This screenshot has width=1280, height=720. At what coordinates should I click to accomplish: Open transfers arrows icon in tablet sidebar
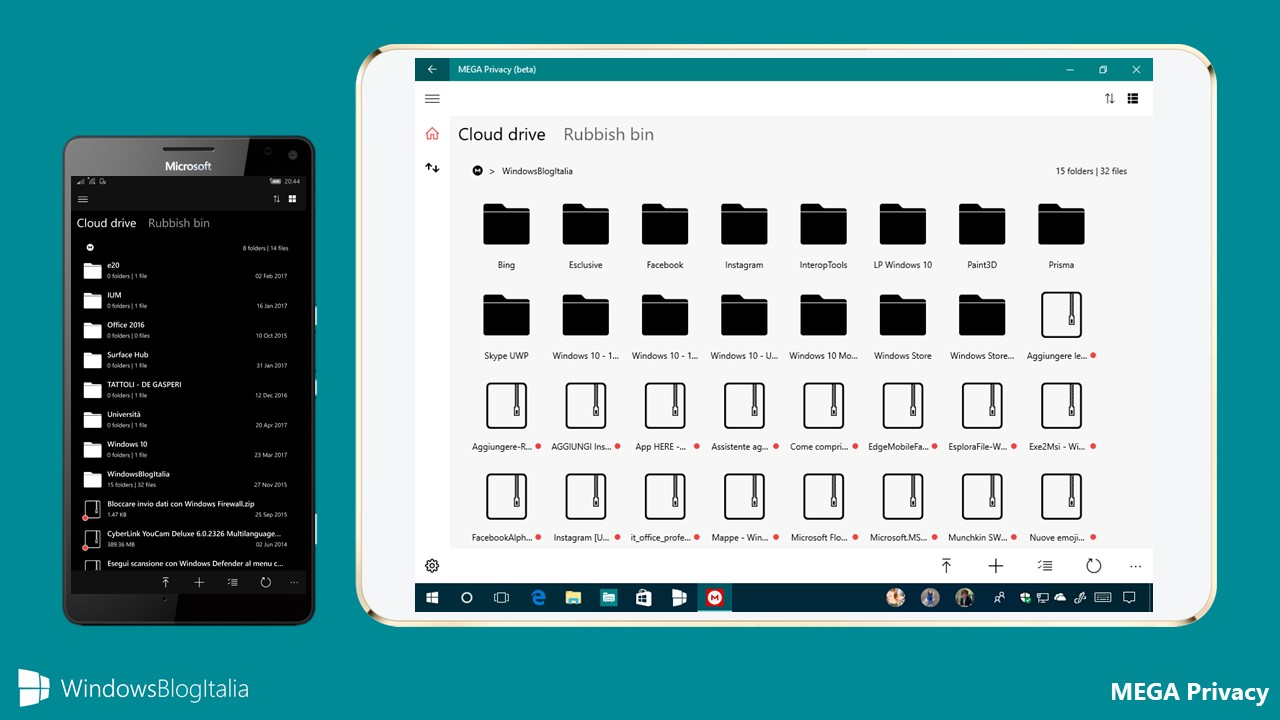(432, 168)
